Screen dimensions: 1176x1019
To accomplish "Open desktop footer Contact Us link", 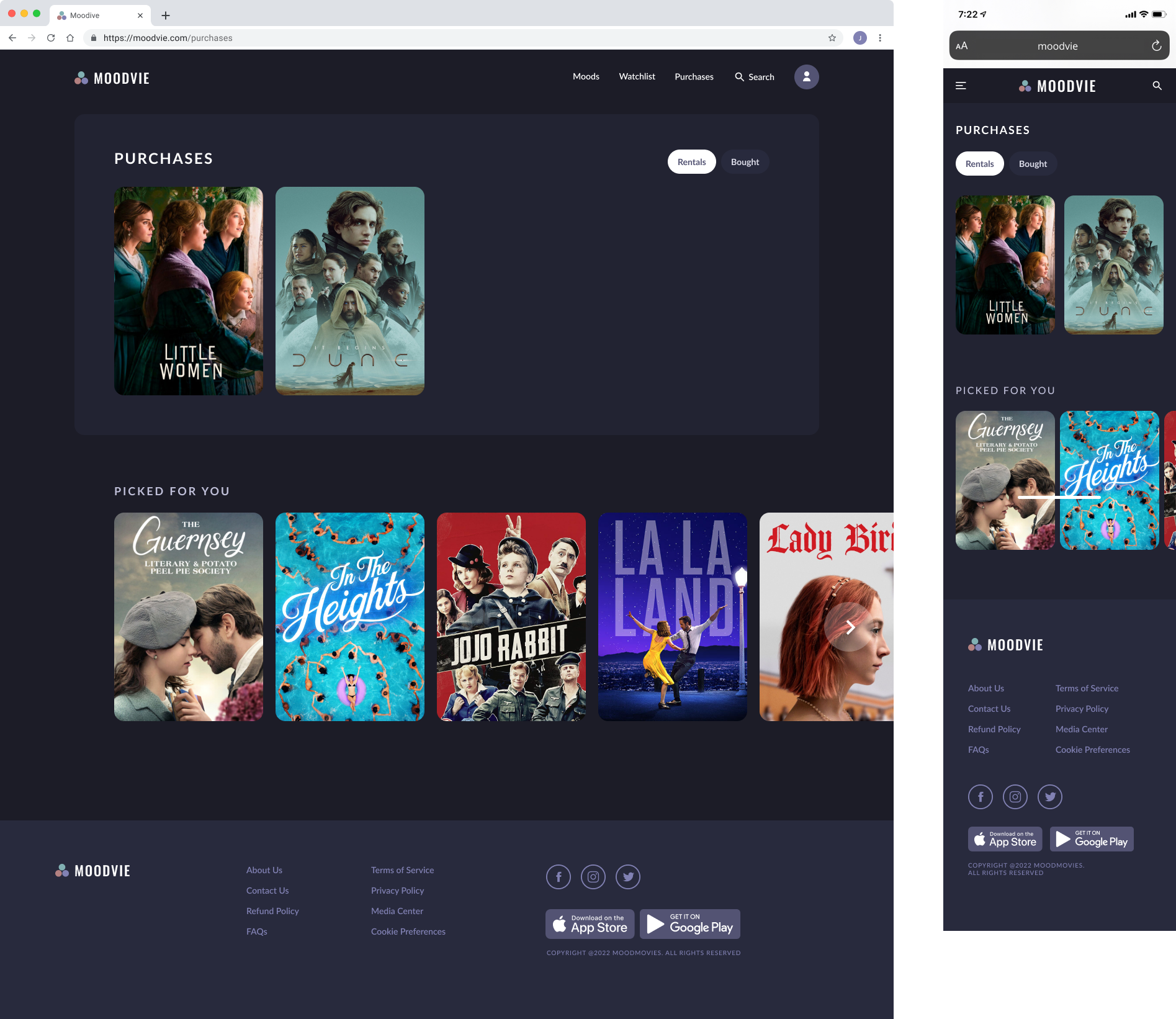I will [x=267, y=891].
